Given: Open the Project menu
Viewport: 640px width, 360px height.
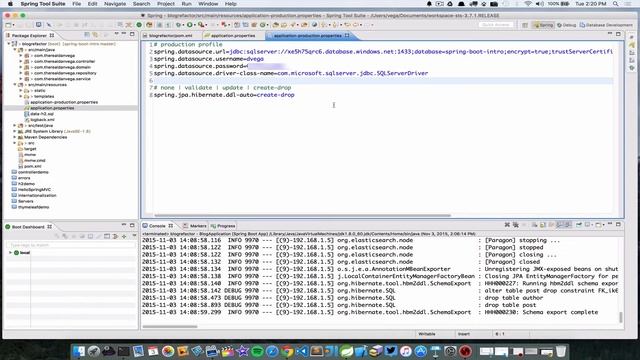Looking at the screenshot, I should [166, 4].
